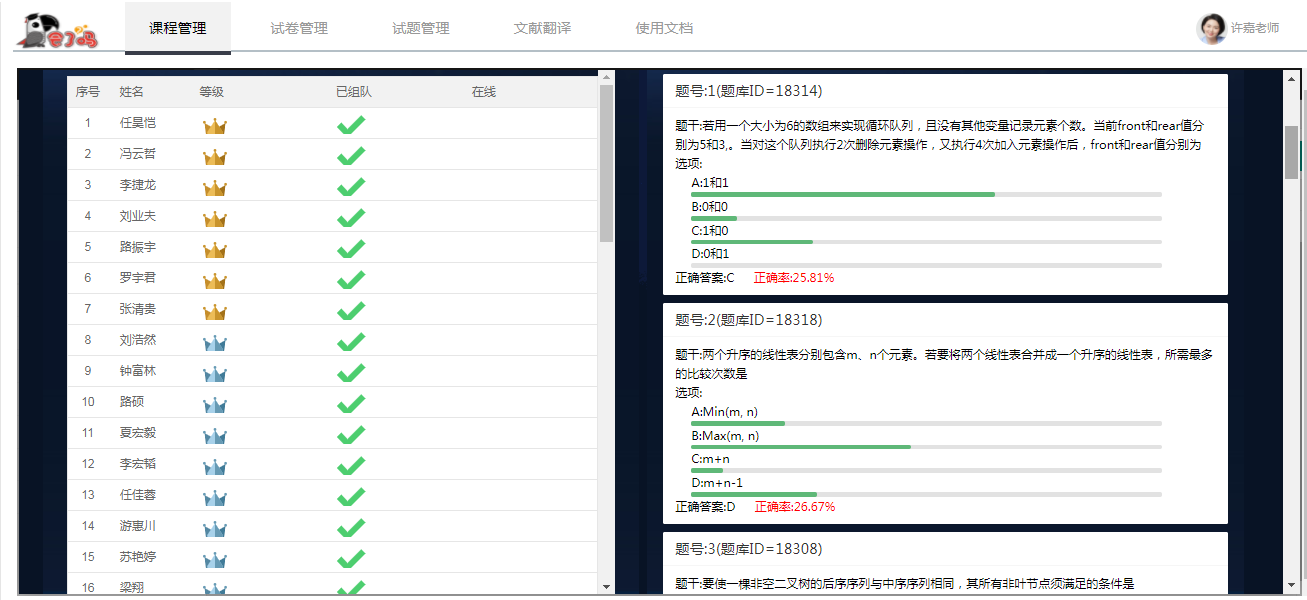This screenshot has width=1307, height=600.
Task: Click gold crown icon for 张清贵
Action: tap(215, 312)
